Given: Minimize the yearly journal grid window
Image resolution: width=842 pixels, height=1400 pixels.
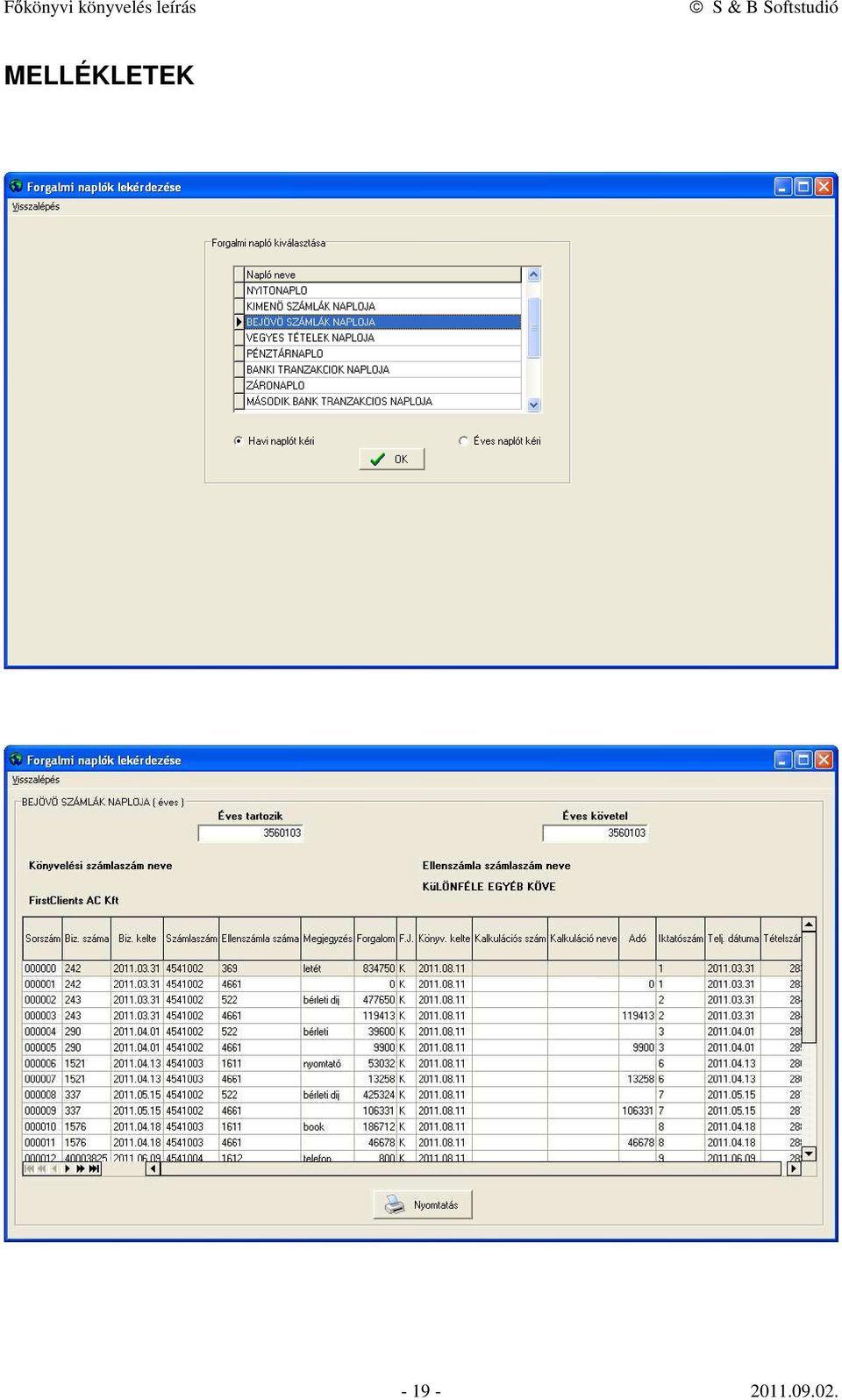Looking at the screenshot, I should (x=783, y=759).
